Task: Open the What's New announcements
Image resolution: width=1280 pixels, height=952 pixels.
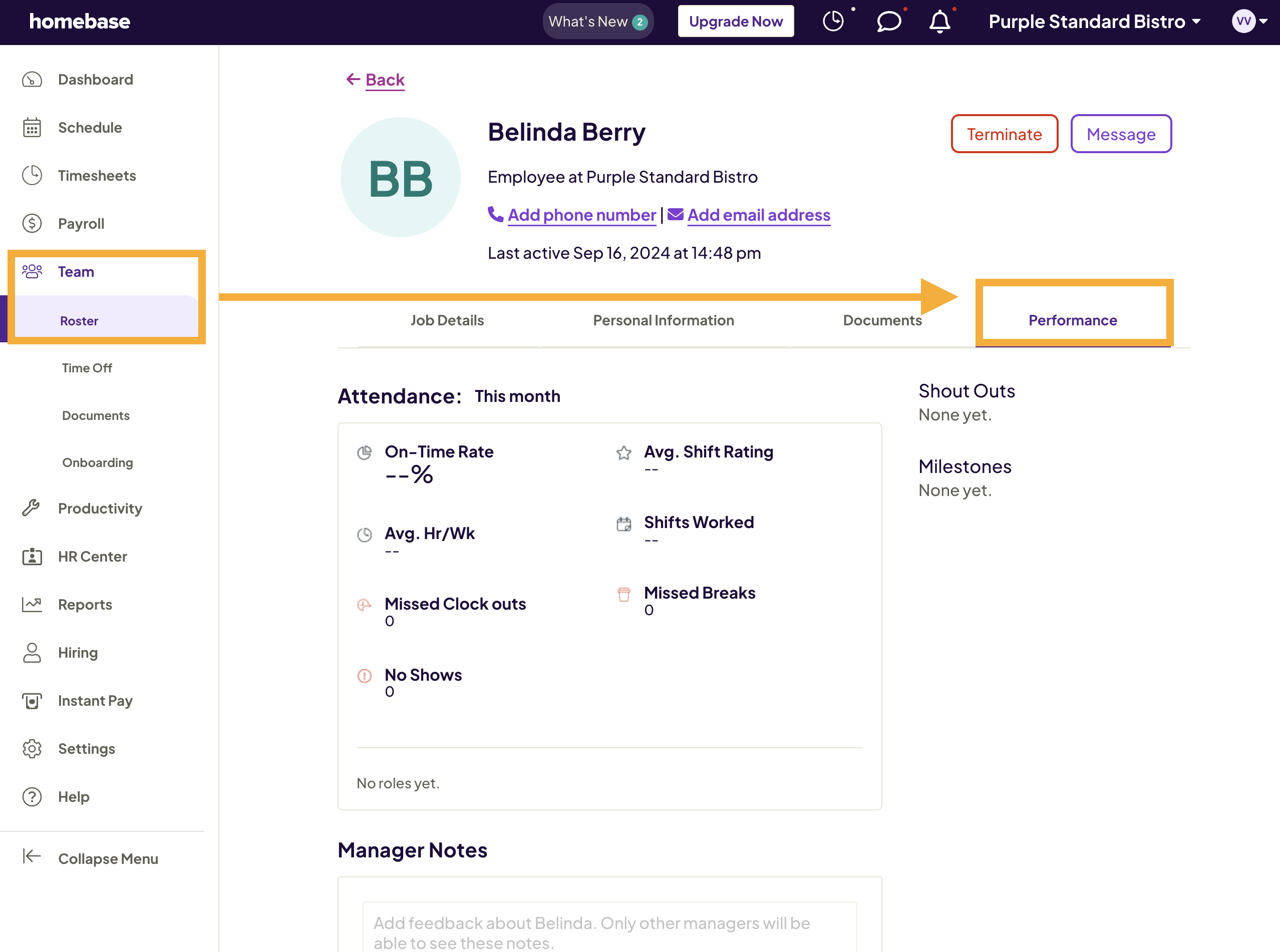Action: coord(598,22)
